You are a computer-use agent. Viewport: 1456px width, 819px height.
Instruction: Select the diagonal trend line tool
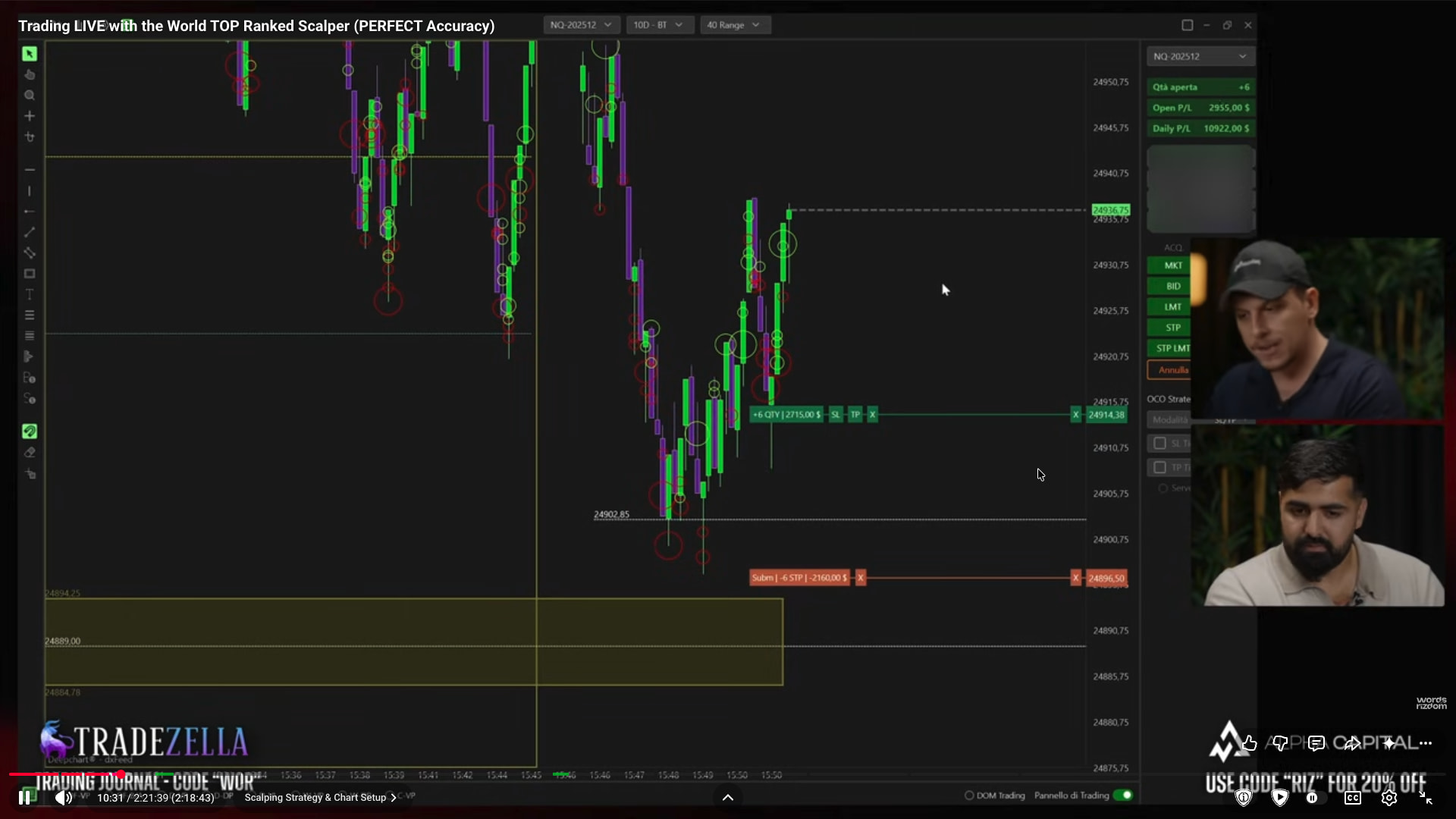[x=30, y=232]
